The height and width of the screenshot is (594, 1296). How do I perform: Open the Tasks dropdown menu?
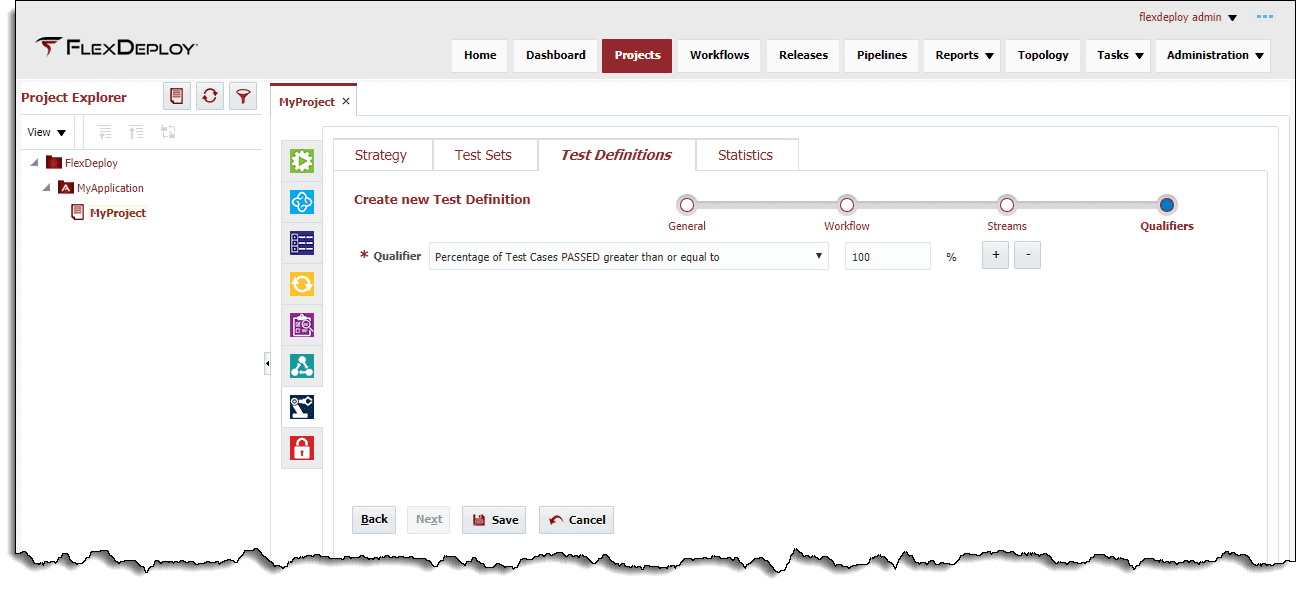tap(1120, 55)
